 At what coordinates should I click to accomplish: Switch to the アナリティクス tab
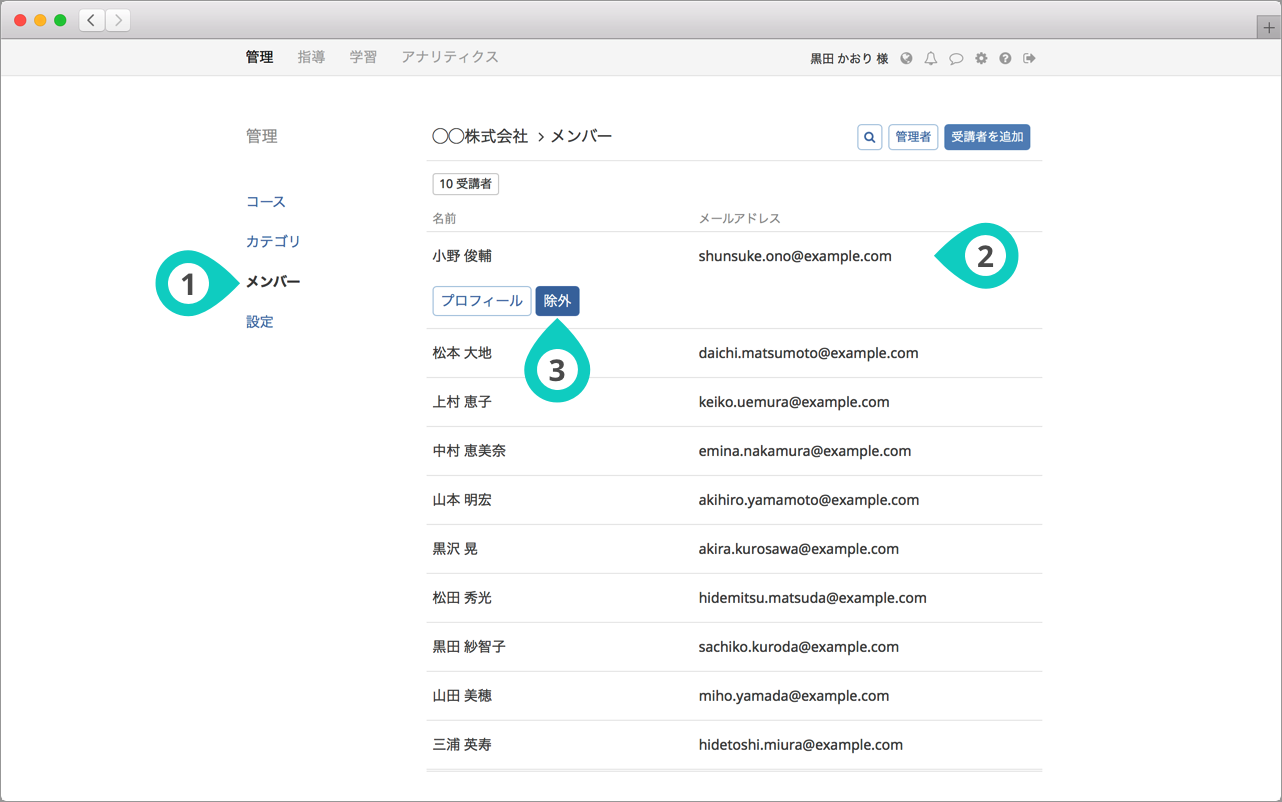coord(449,57)
